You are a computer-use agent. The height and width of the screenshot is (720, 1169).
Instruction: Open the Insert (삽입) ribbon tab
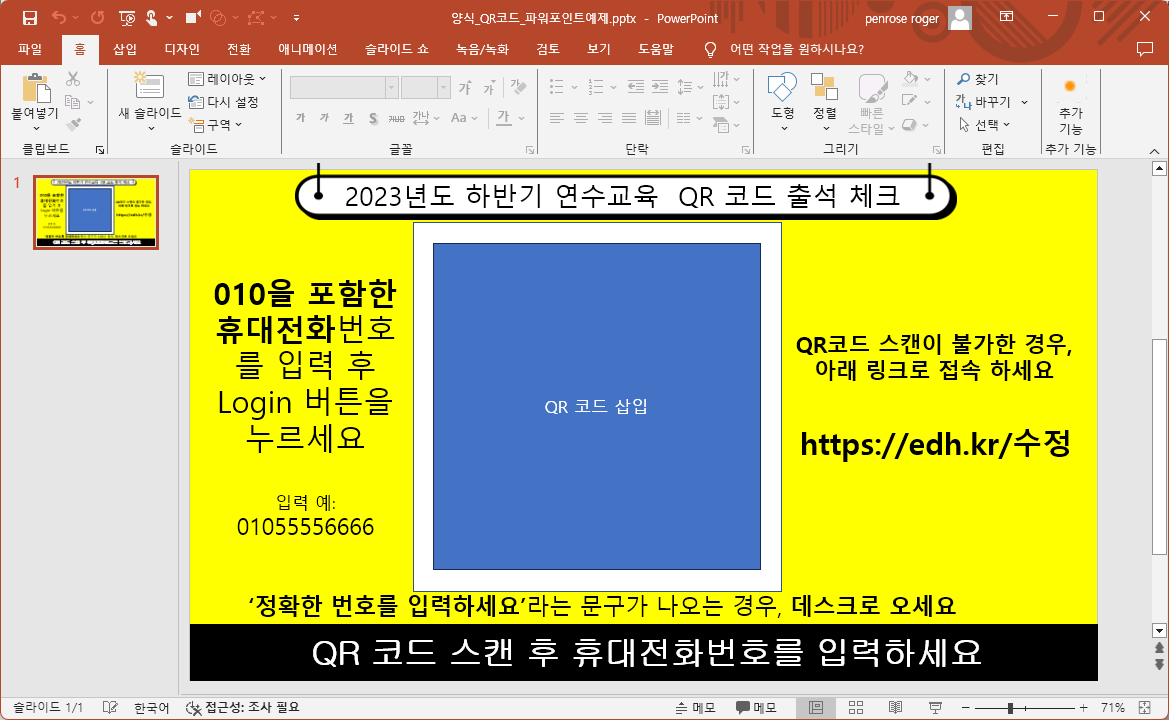click(x=125, y=49)
